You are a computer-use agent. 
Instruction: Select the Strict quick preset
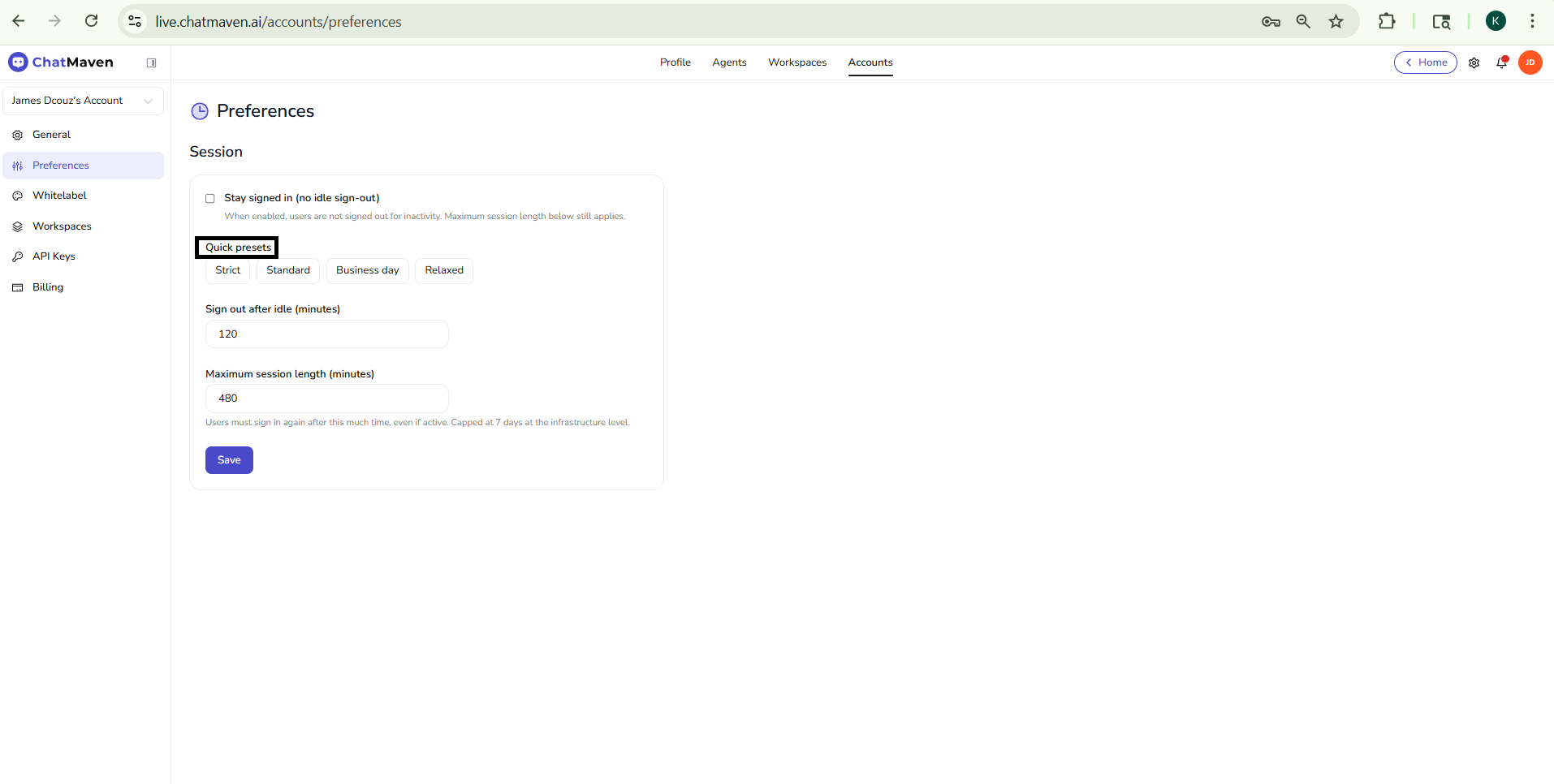click(x=227, y=270)
